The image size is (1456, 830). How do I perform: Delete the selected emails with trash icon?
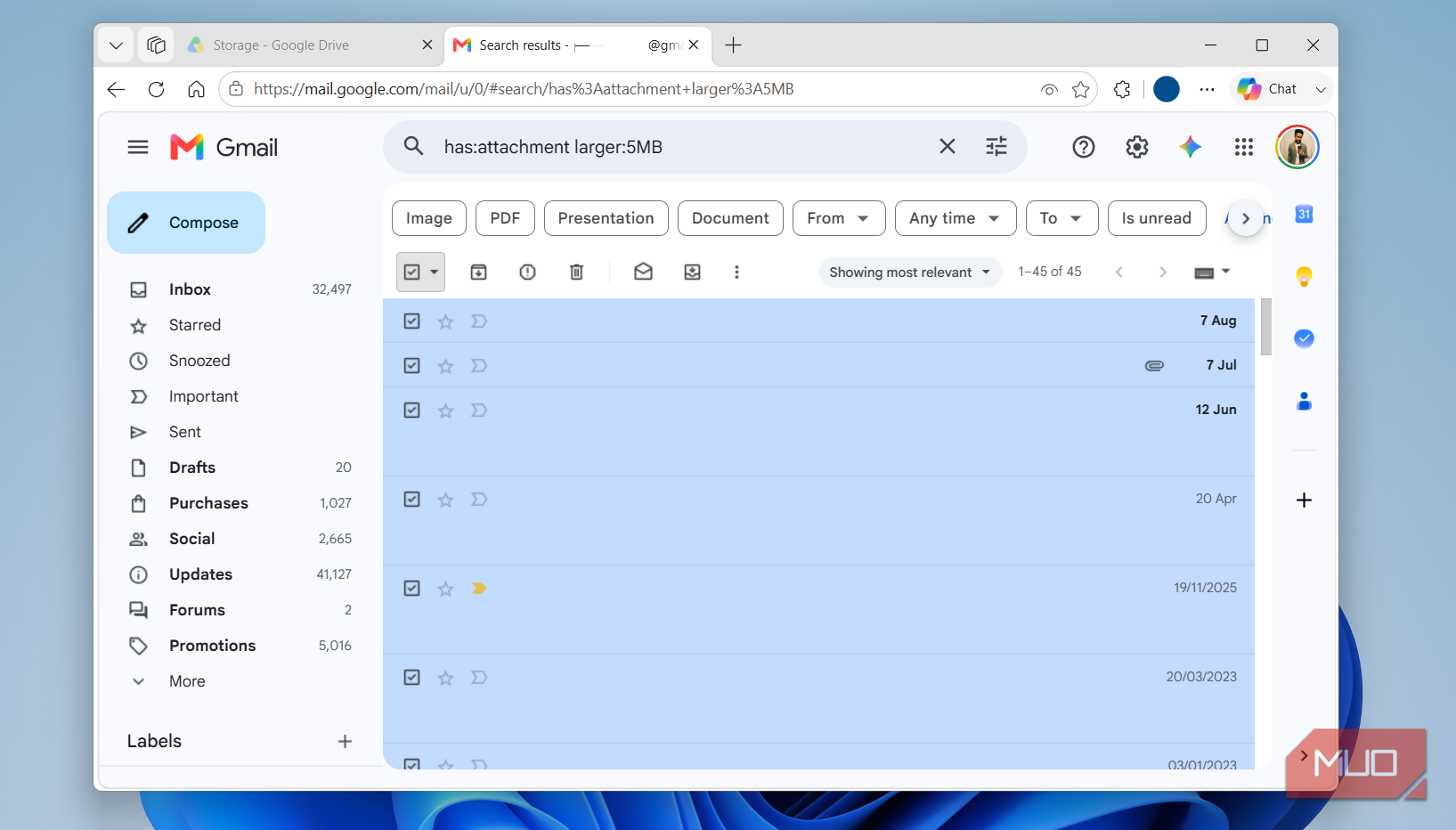577,273
